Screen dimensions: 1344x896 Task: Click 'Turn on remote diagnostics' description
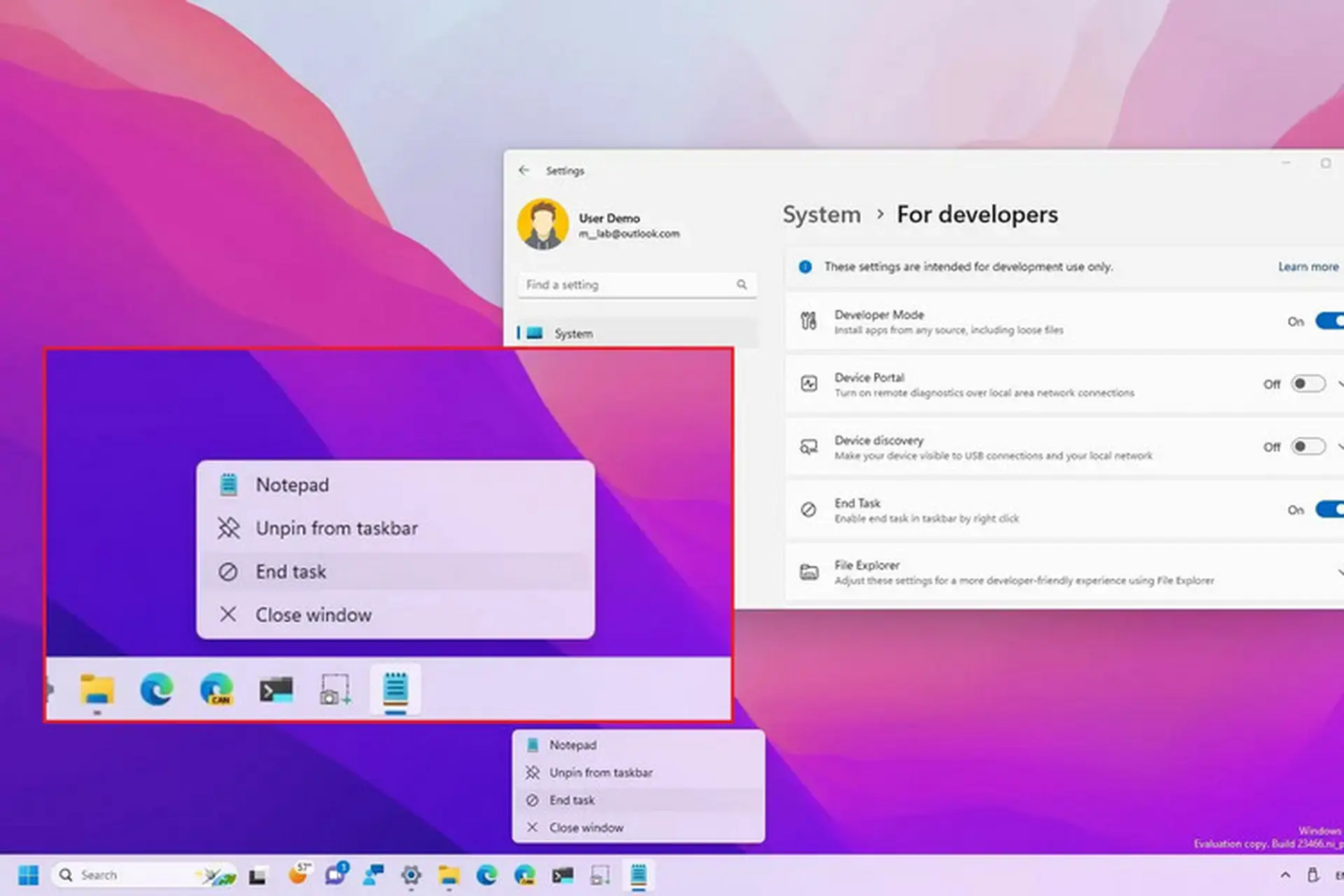coord(984,393)
